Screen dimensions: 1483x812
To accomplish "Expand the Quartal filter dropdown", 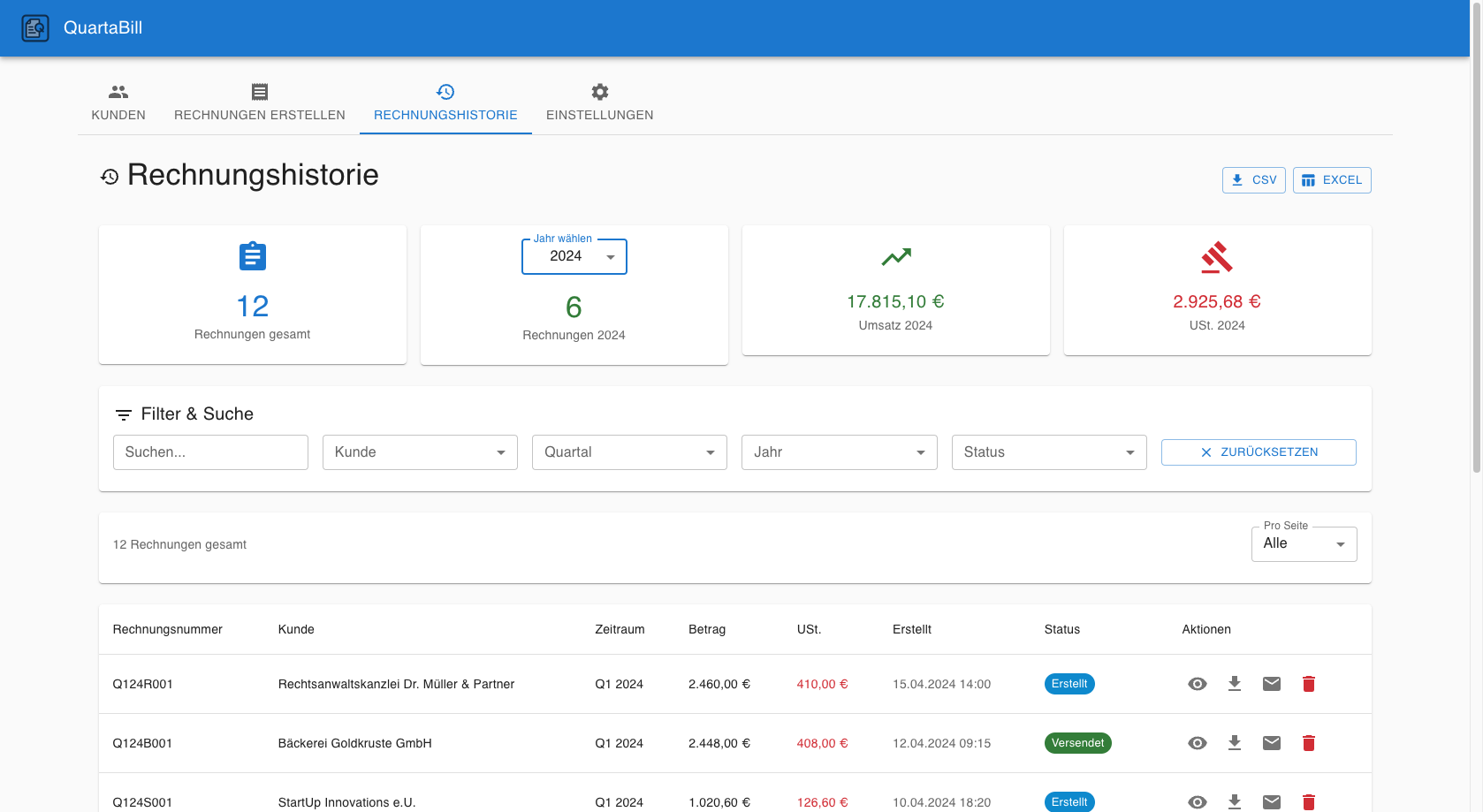I will coord(628,452).
